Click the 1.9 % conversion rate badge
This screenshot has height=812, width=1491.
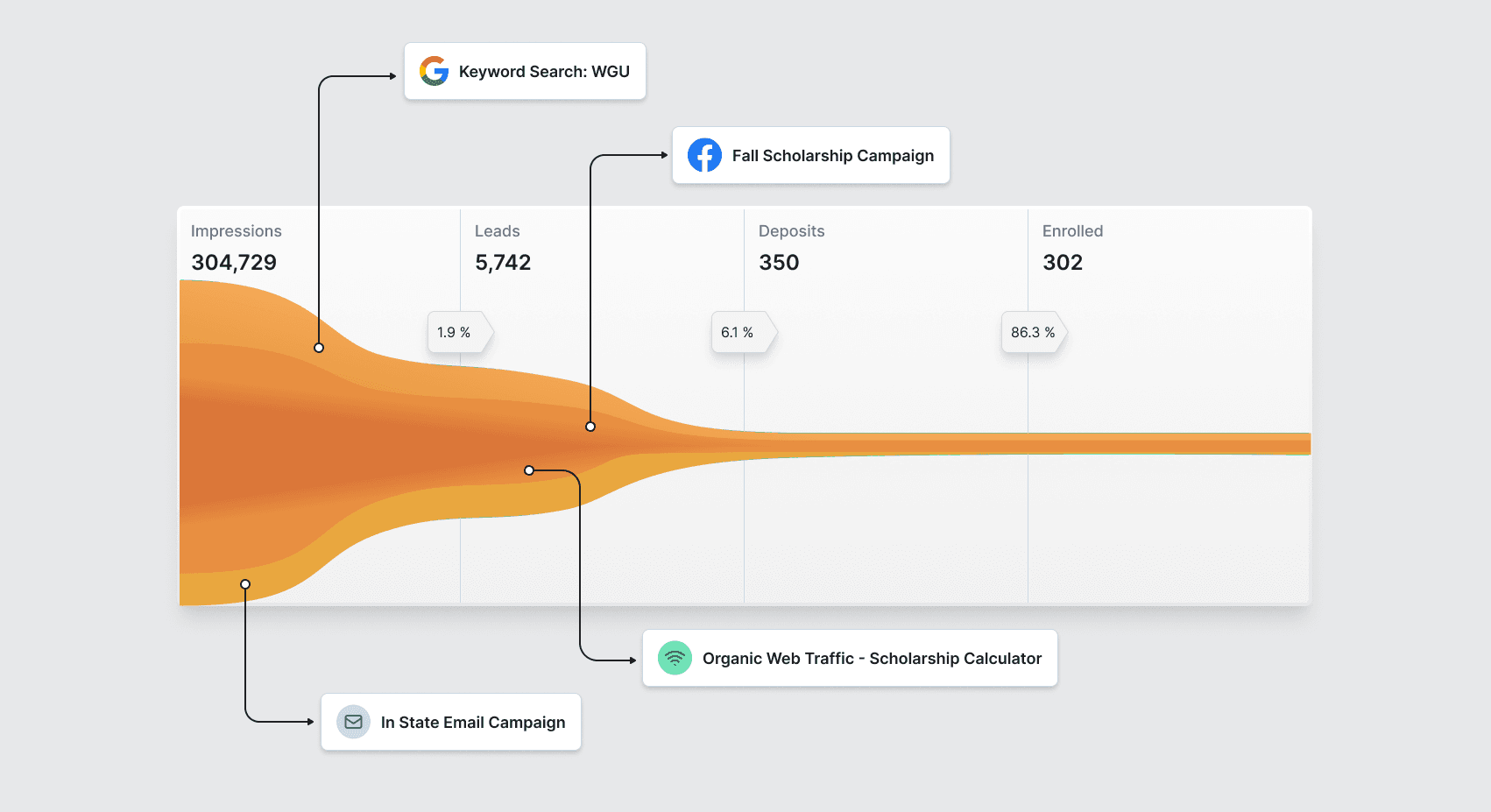click(x=460, y=333)
